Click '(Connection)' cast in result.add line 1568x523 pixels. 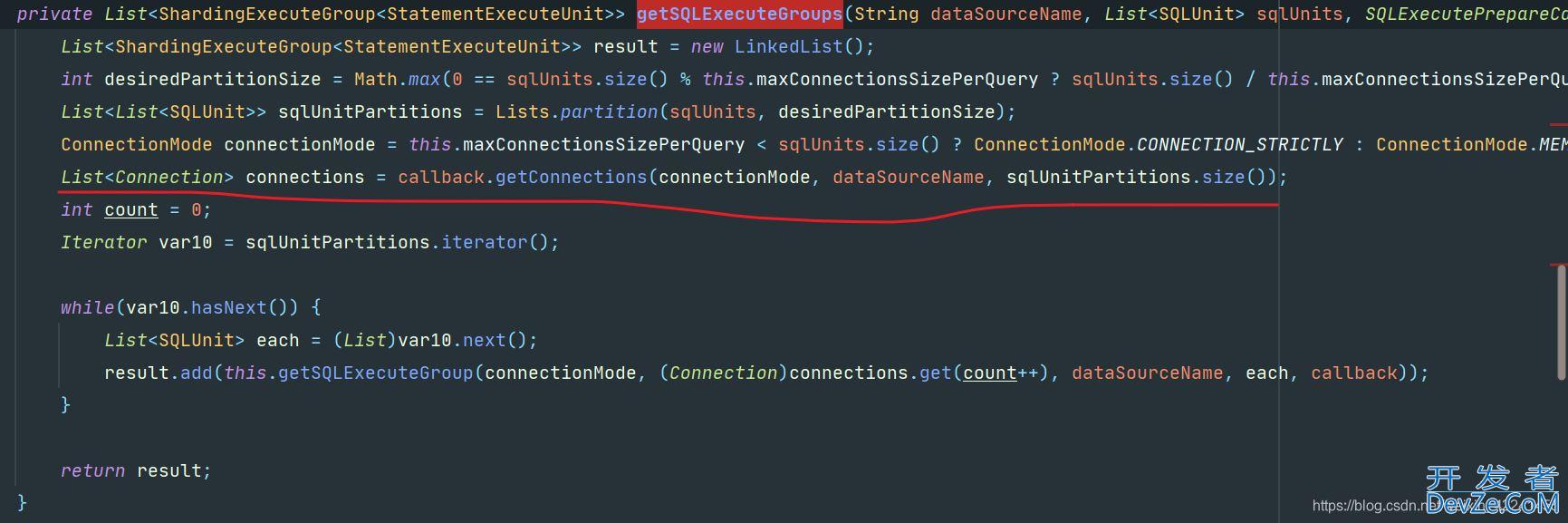pos(723,373)
